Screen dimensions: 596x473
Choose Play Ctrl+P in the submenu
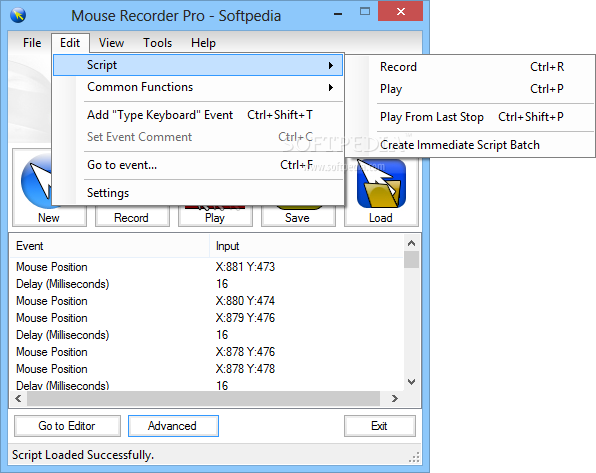tap(471, 89)
